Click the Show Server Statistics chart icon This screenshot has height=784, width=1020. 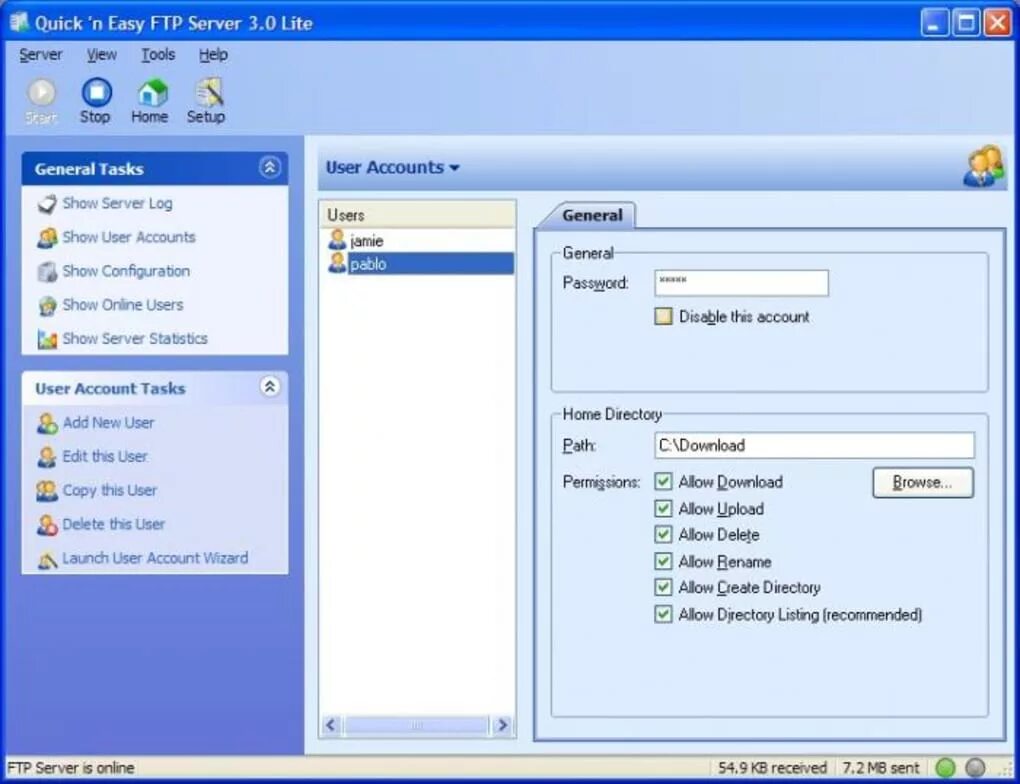(47, 339)
